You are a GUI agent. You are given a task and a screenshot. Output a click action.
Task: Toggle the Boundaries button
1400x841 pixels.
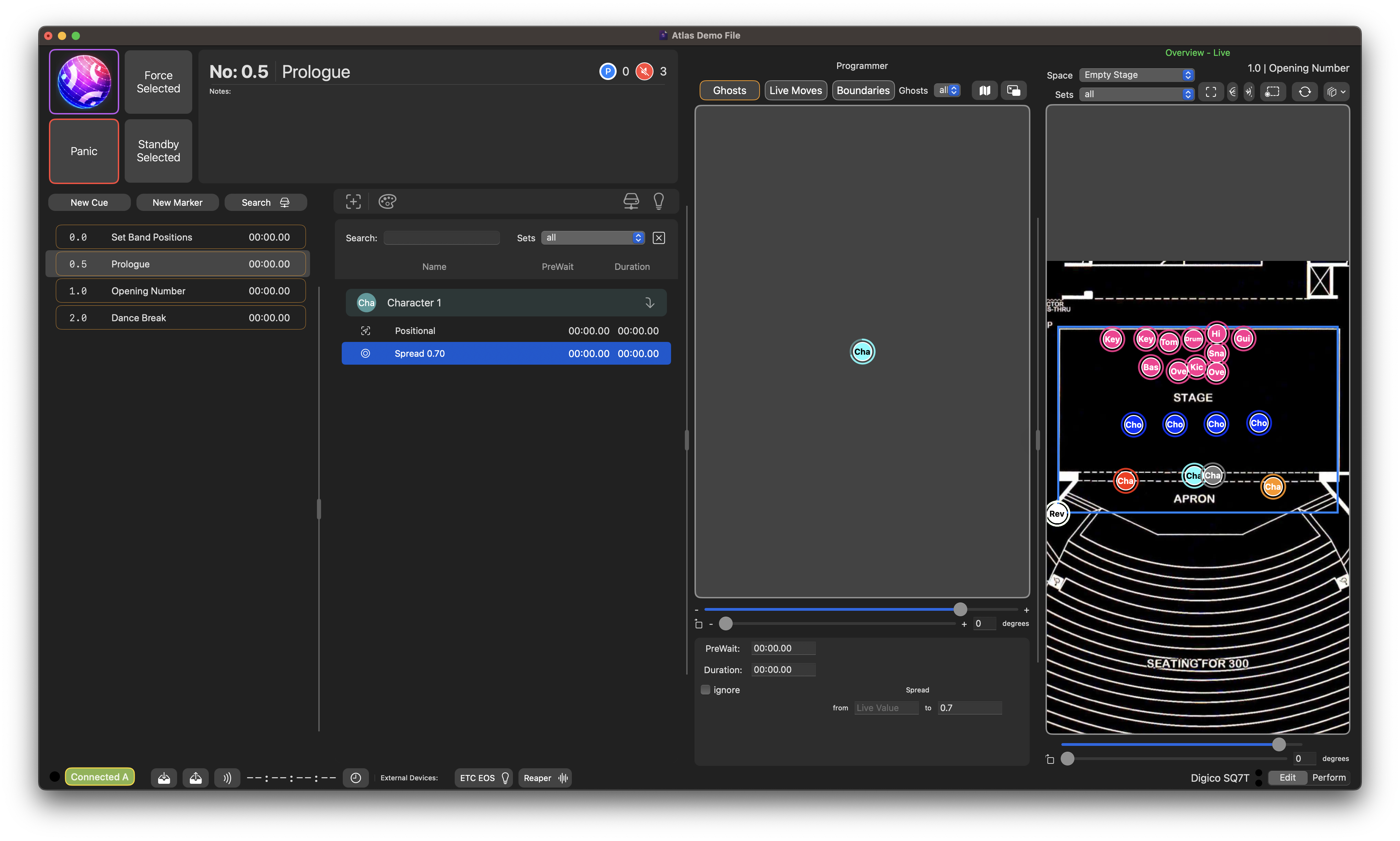(863, 91)
